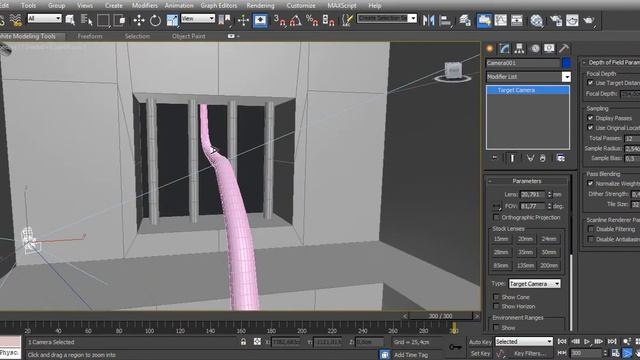The width and height of the screenshot is (640, 360).
Task: Open the selection filter All dropdown
Action: (44, 18)
